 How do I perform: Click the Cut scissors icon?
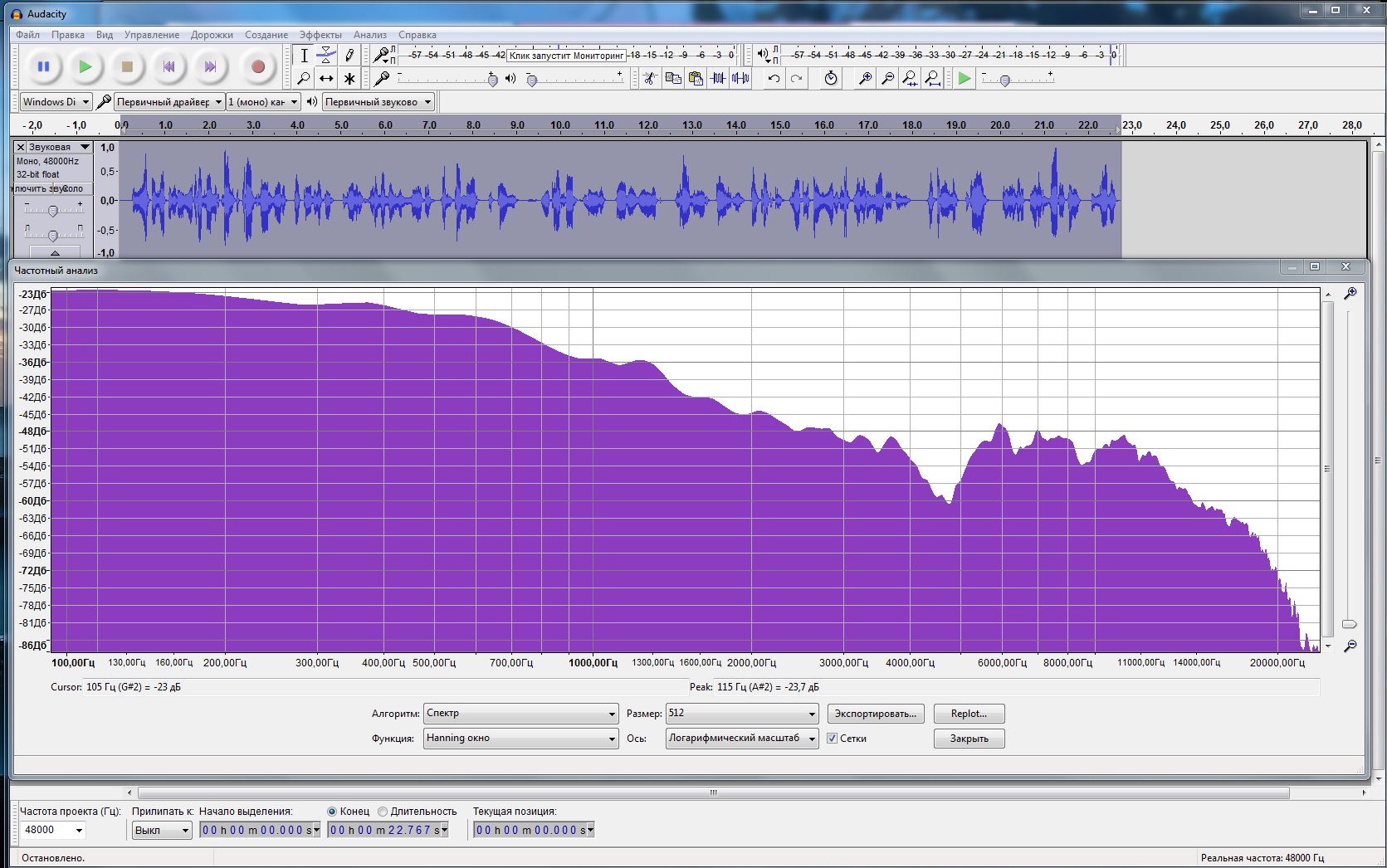pos(650,78)
